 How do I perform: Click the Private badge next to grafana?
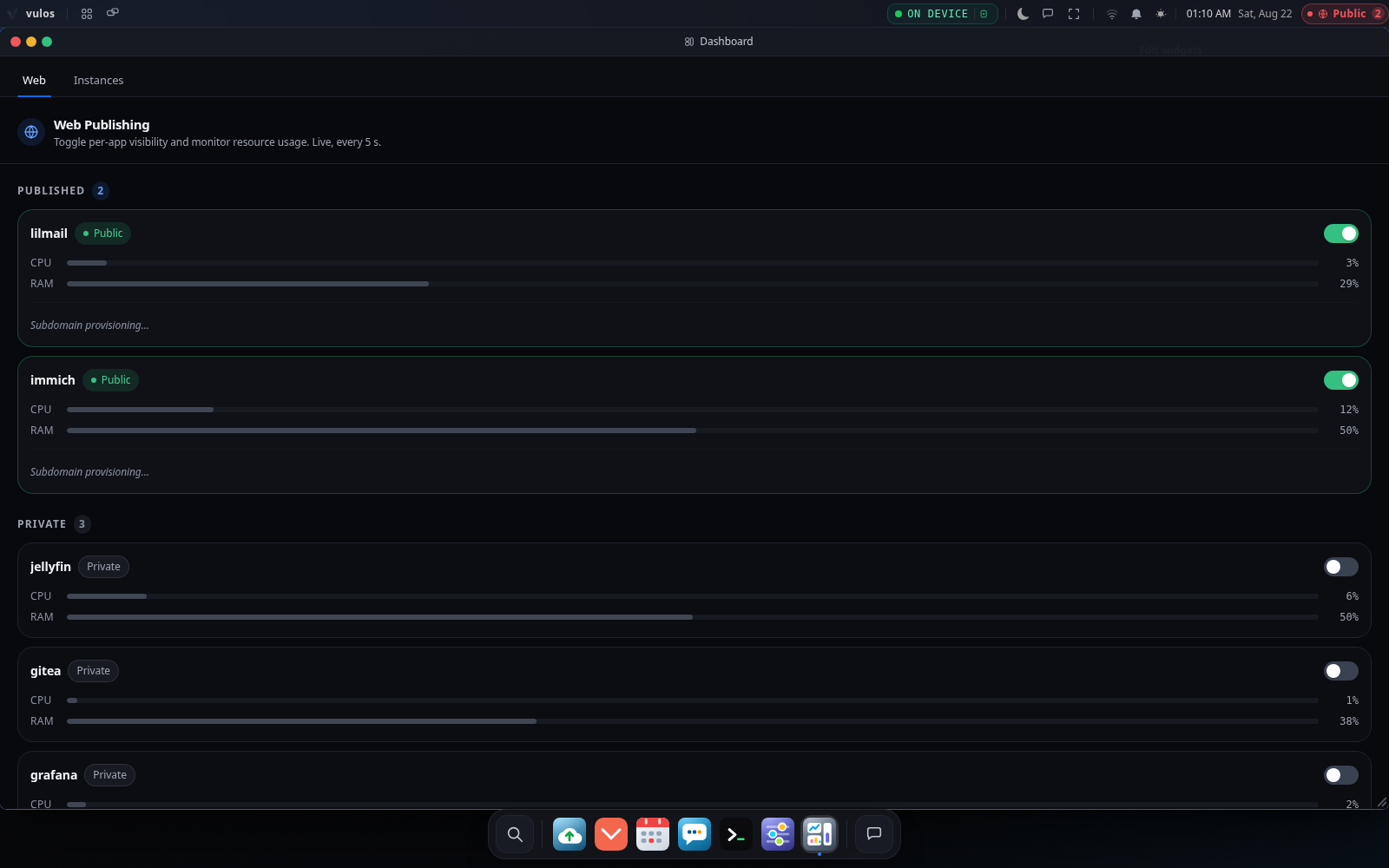[109, 775]
